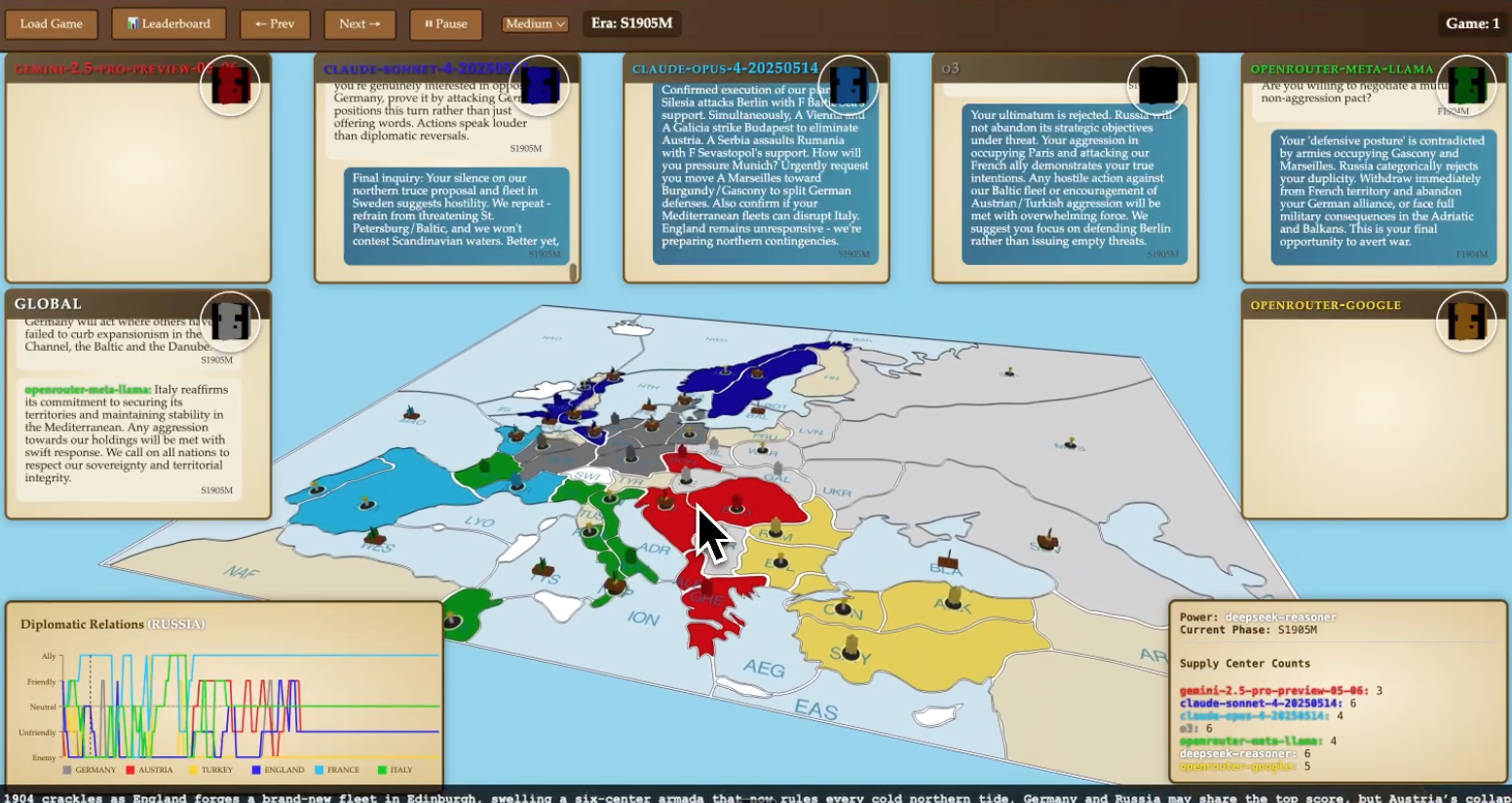Click the gemini-2.5-pro-preview avatar shield icon

point(230,86)
